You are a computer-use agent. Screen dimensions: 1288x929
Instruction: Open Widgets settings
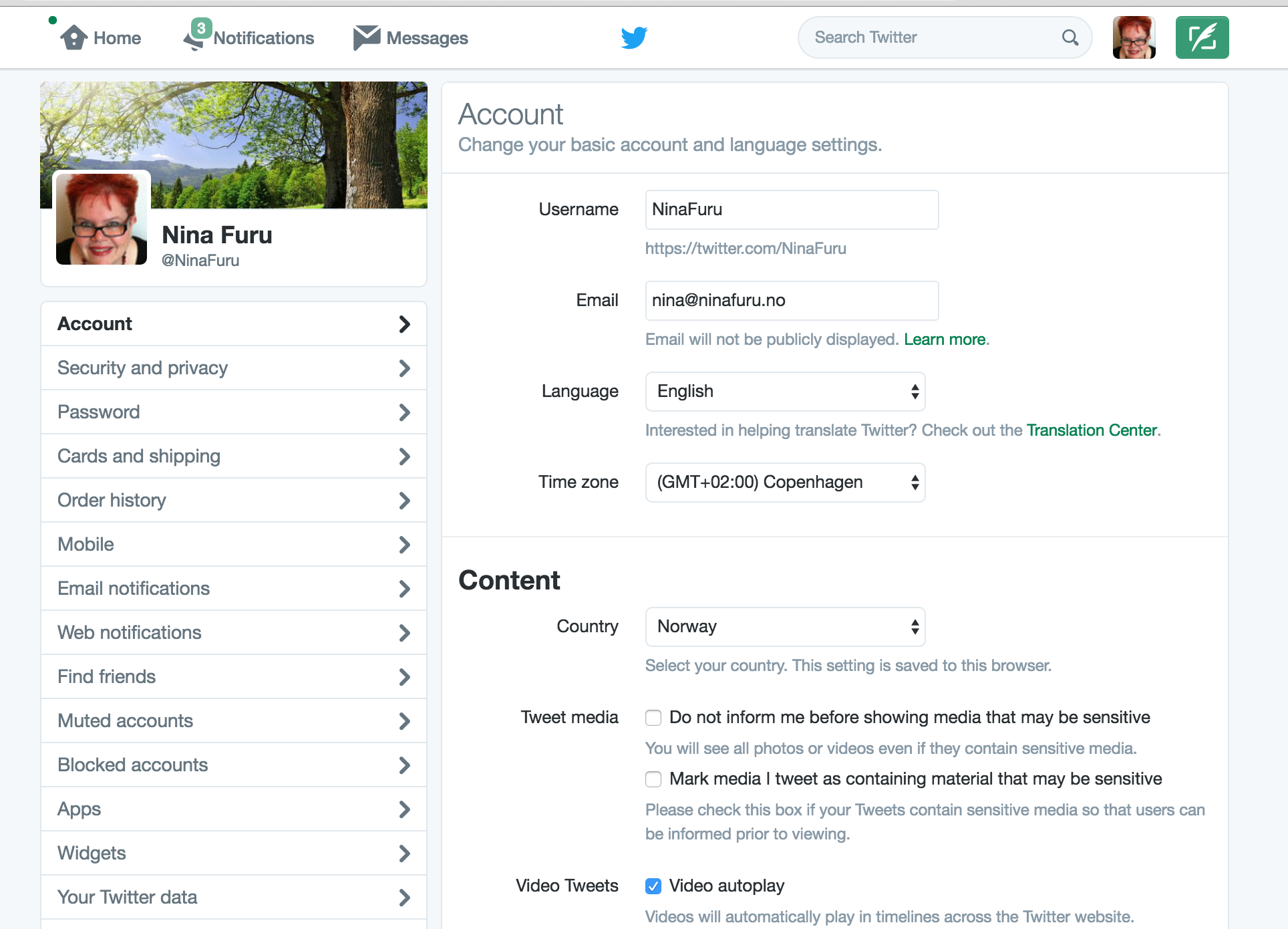coord(234,853)
